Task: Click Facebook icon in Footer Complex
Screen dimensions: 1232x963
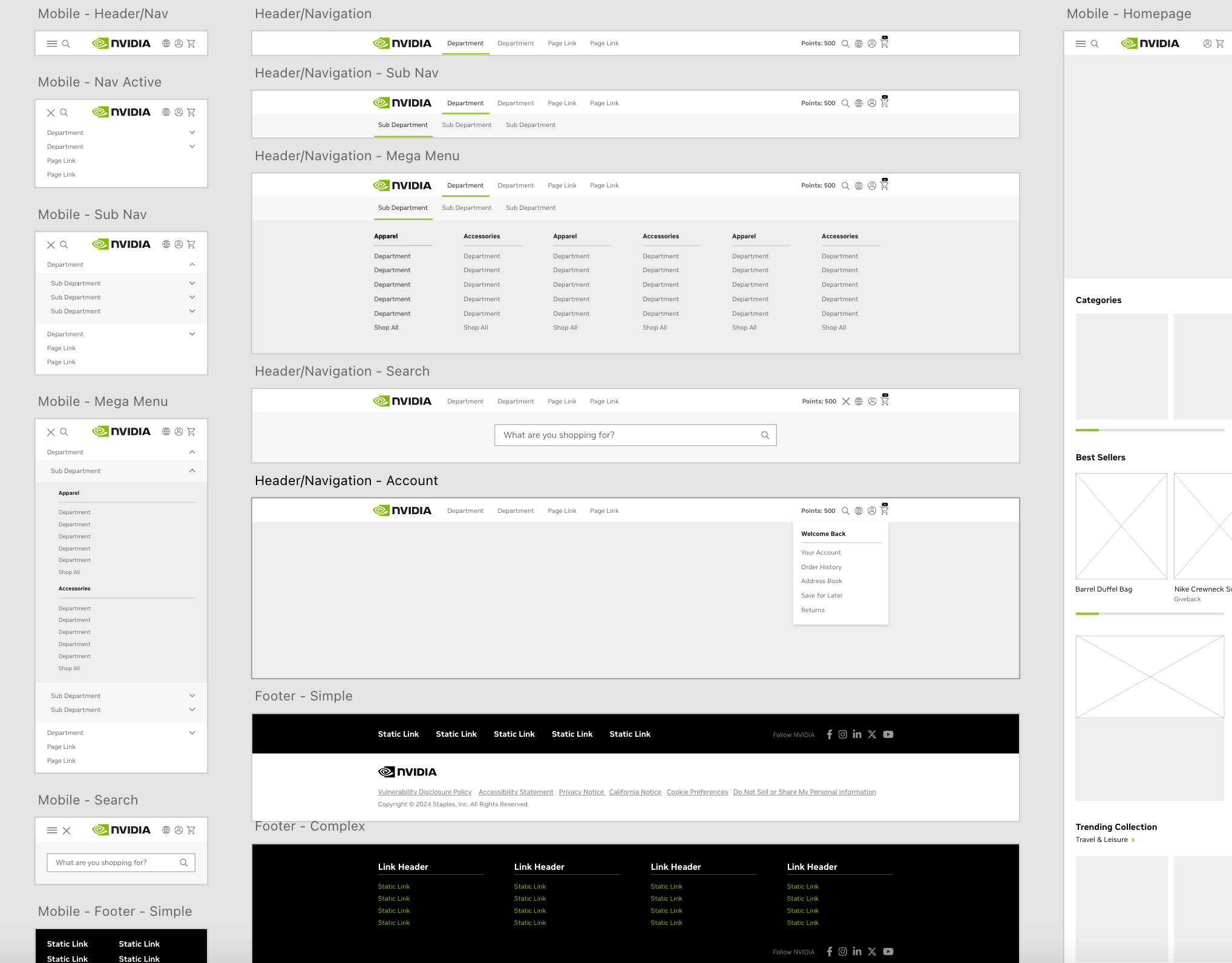Action: point(829,952)
